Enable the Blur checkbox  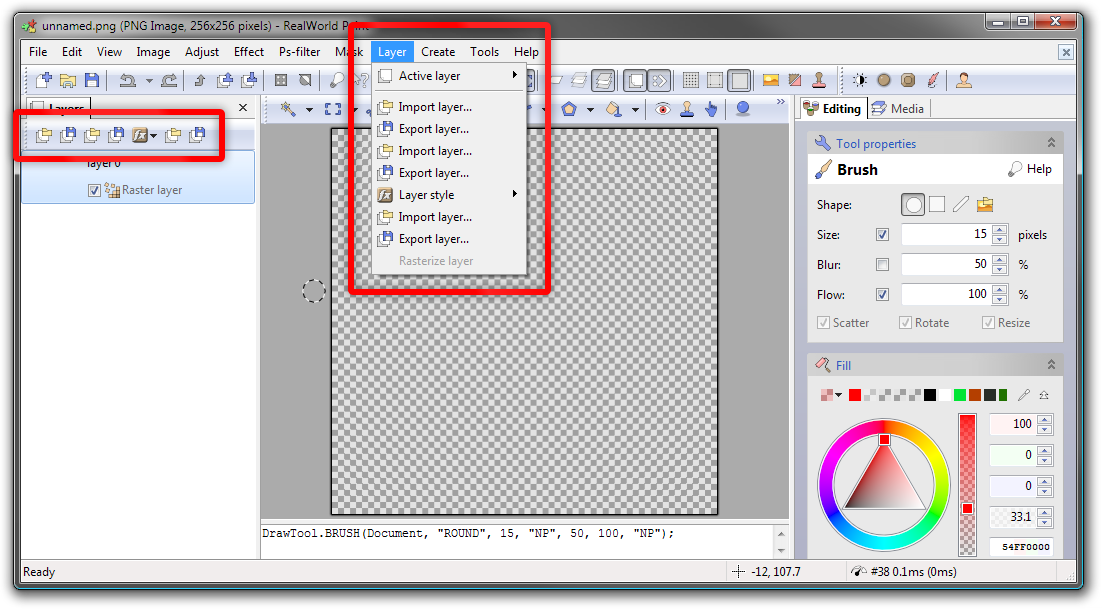[881, 265]
